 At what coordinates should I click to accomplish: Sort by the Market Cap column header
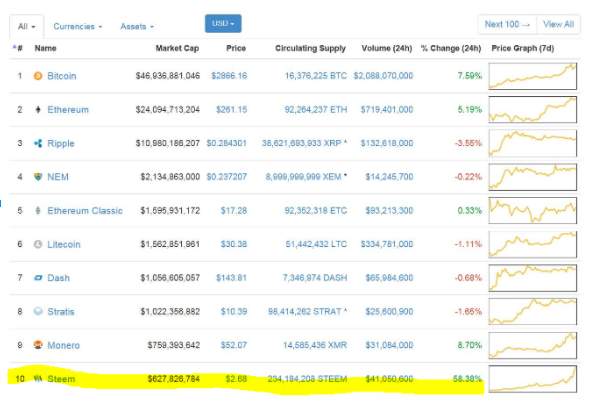click(x=177, y=48)
